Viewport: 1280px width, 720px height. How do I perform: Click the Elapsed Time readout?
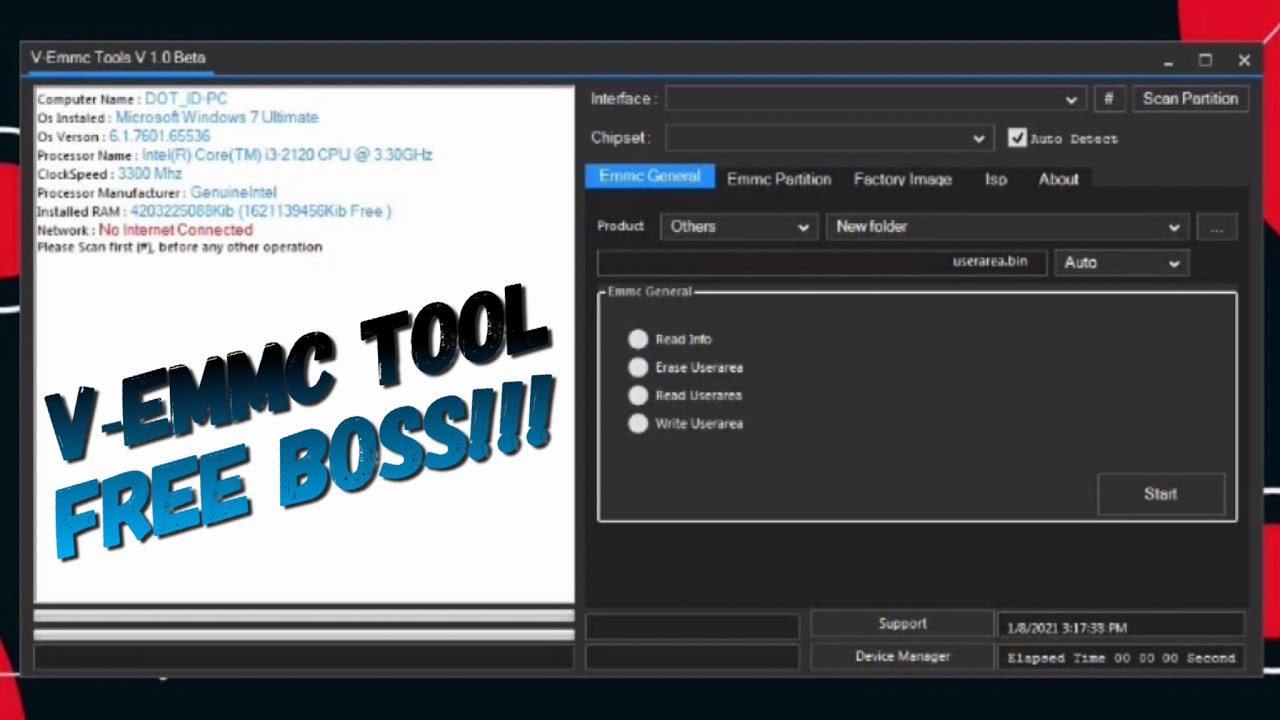[1121, 658]
